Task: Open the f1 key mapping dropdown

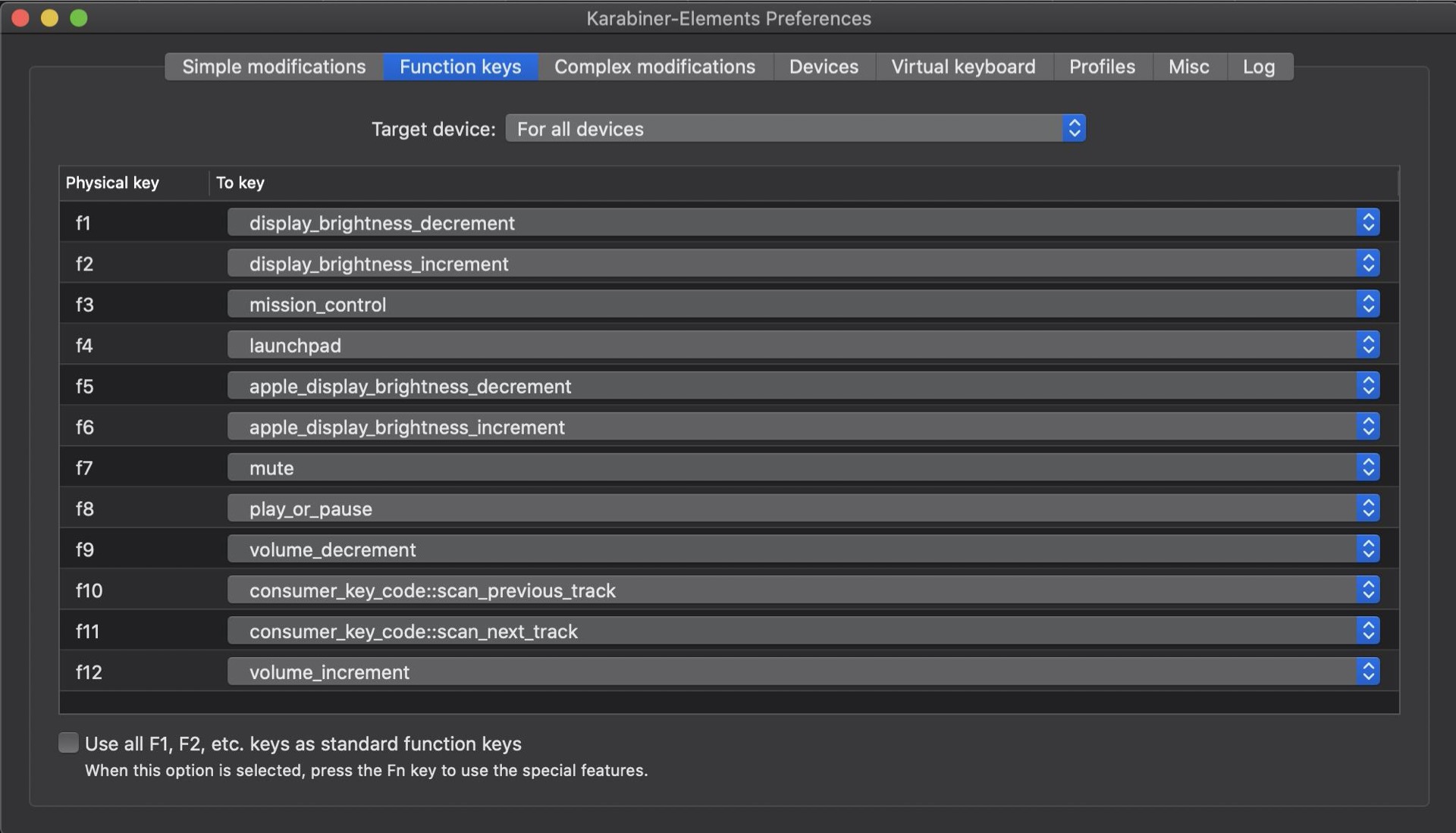Action: (803, 223)
